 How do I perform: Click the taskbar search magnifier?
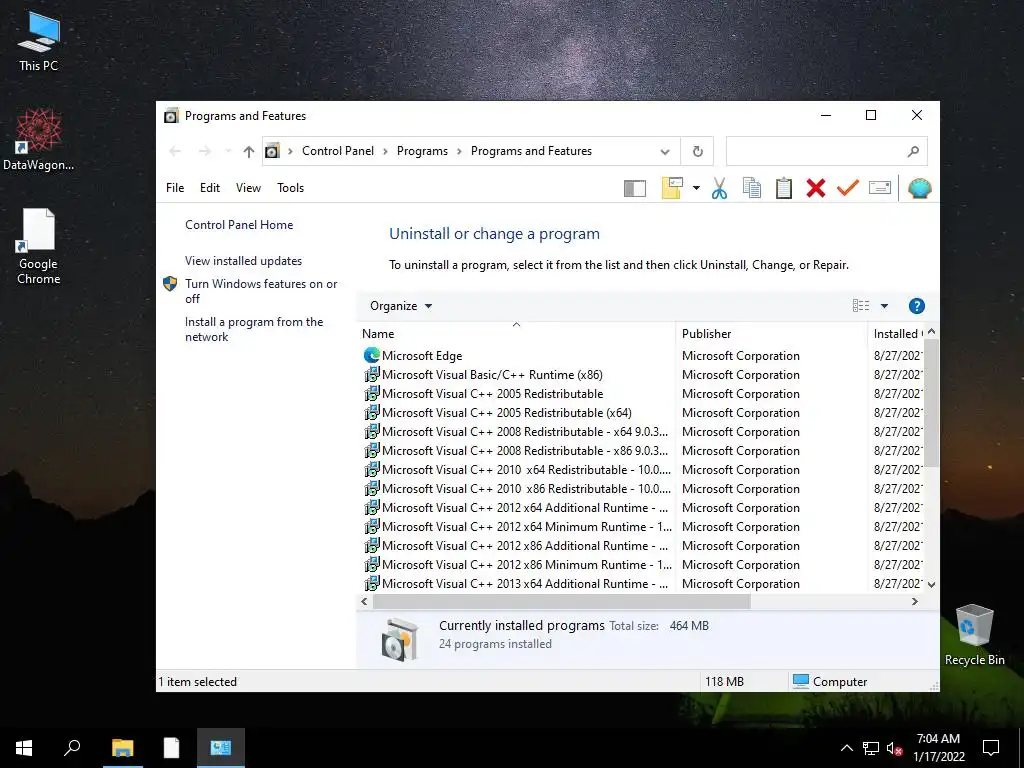pos(72,748)
